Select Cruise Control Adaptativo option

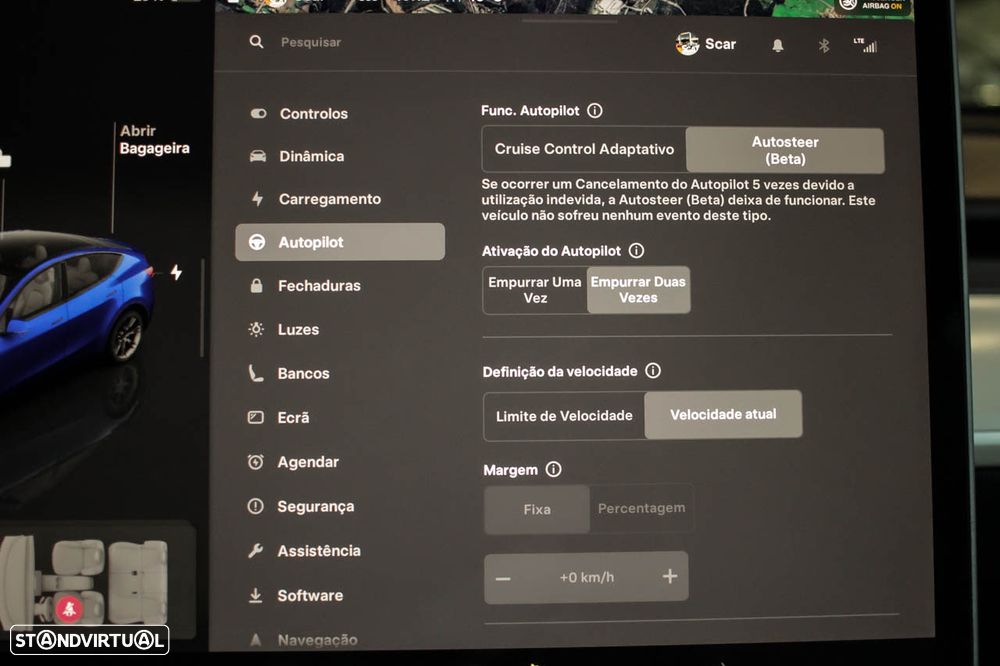pos(584,149)
